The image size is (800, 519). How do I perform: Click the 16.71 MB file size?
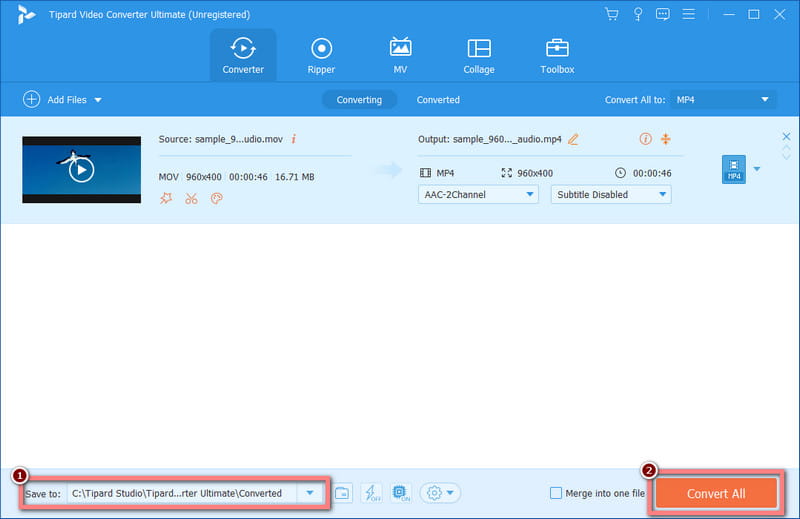[294, 177]
